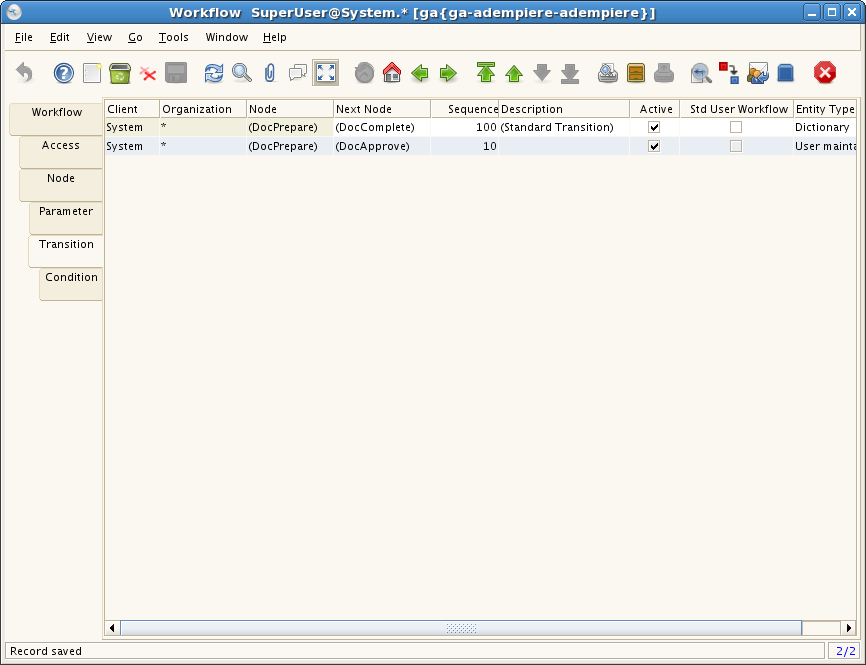Enable Std User Workflow for DocComplete row
This screenshot has height=665, width=866.
(736, 128)
